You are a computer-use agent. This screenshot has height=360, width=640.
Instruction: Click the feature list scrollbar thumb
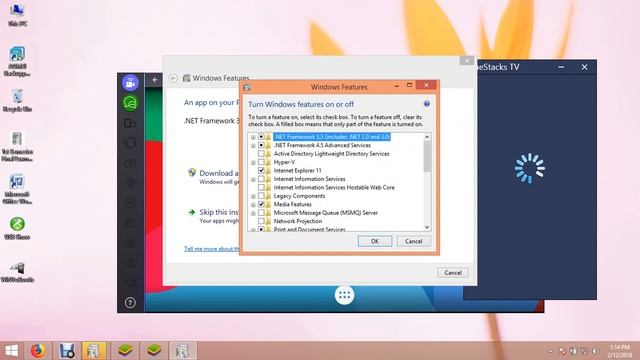coord(427,156)
